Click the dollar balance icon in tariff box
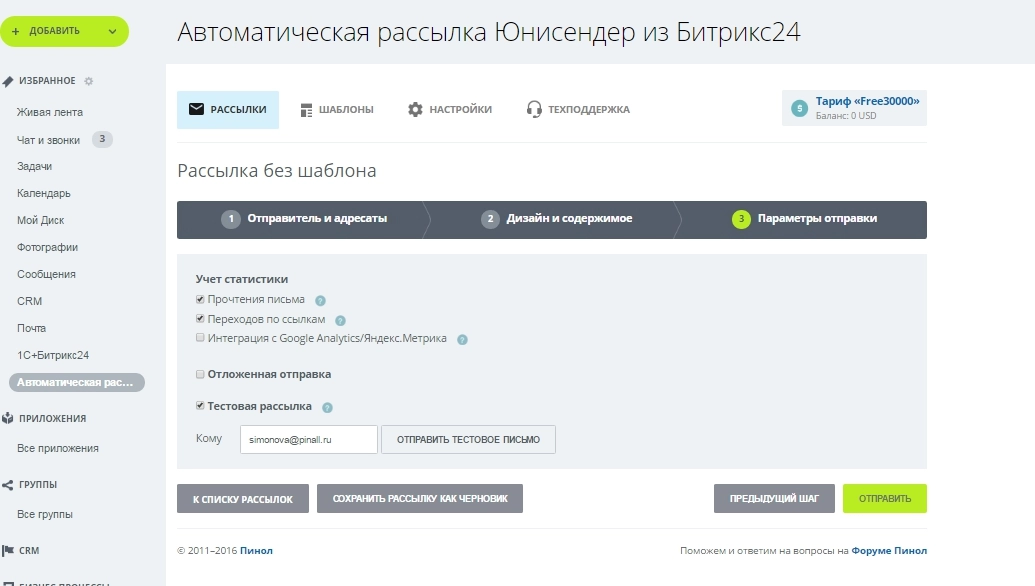Image resolution: width=1035 pixels, height=586 pixels. (x=799, y=108)
